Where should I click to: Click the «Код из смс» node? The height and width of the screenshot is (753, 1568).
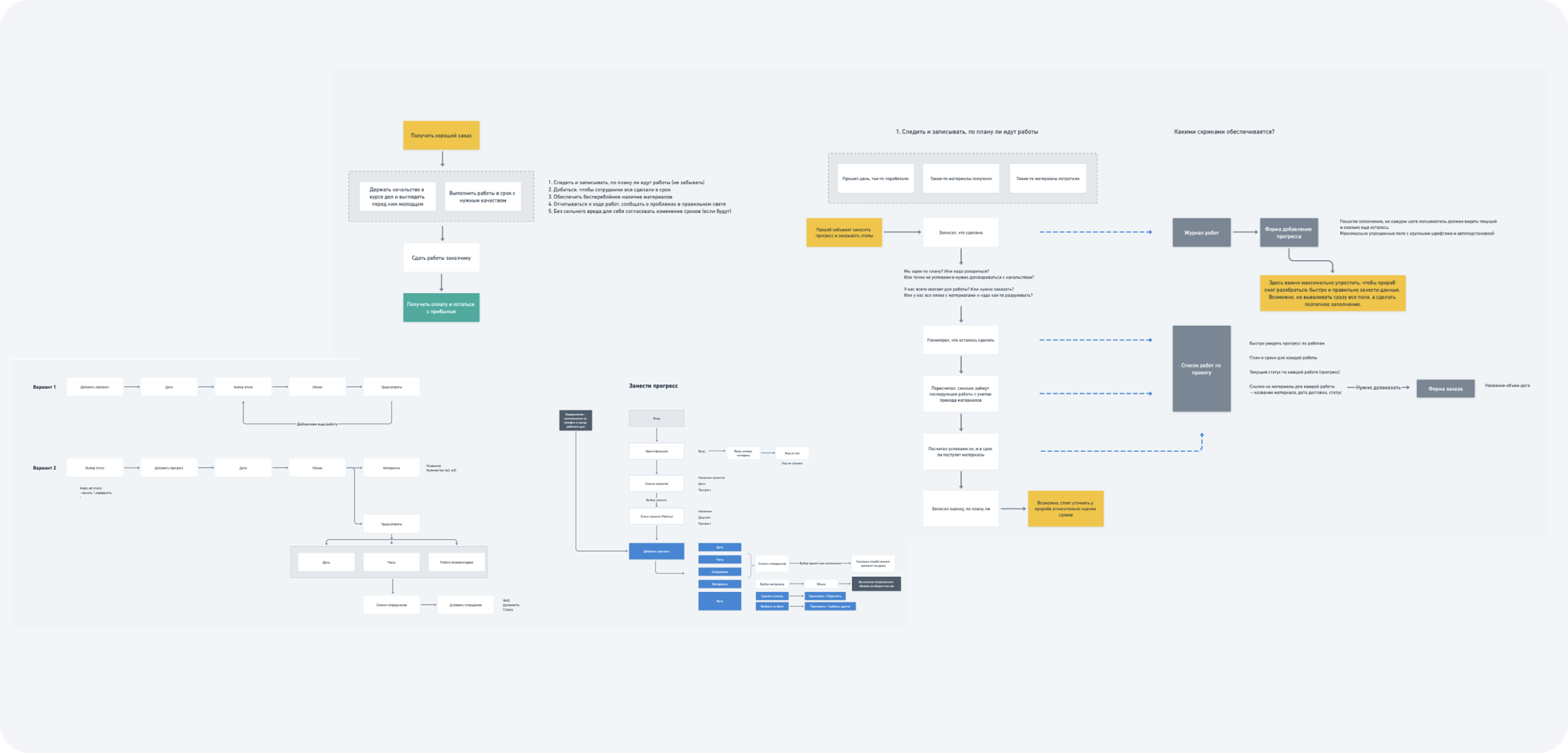coord(793,453)
